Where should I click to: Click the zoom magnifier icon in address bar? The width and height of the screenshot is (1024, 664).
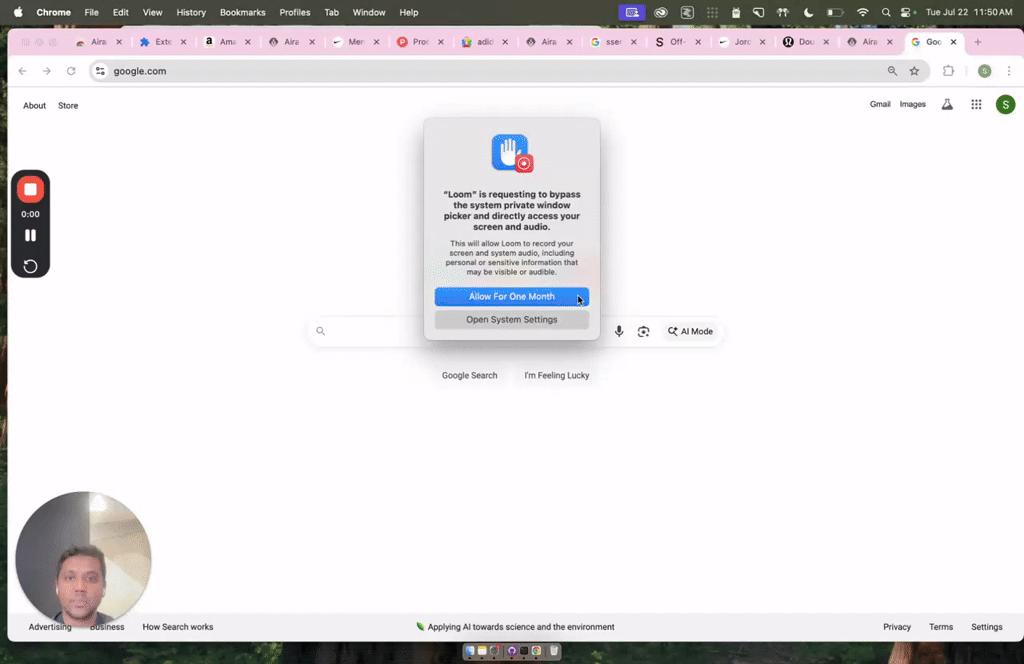pos(892,71)
